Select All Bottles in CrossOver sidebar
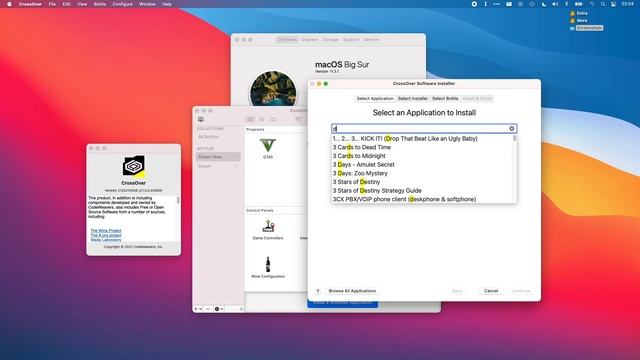Viewport: 640px width, 360px height. (x=209, y=137)
